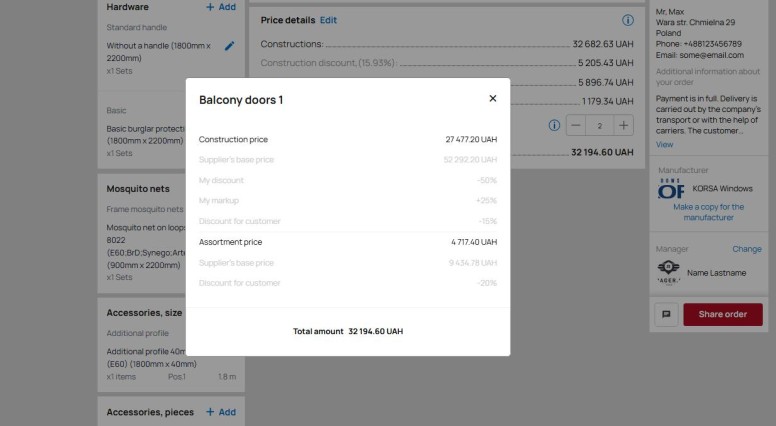Add an item to Accessories, pieces

(x=221, y=412)
